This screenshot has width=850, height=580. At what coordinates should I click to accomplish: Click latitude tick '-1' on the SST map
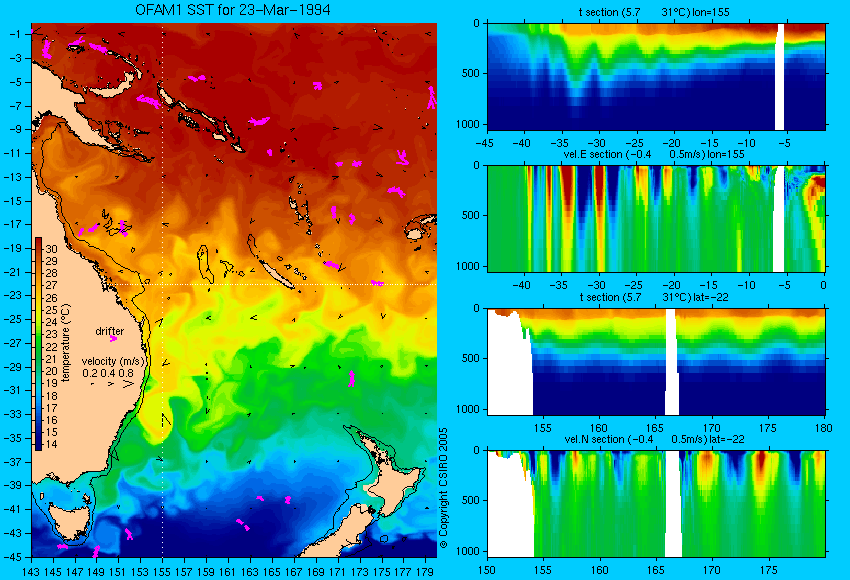pyautogui.click(x=14, y=34)
